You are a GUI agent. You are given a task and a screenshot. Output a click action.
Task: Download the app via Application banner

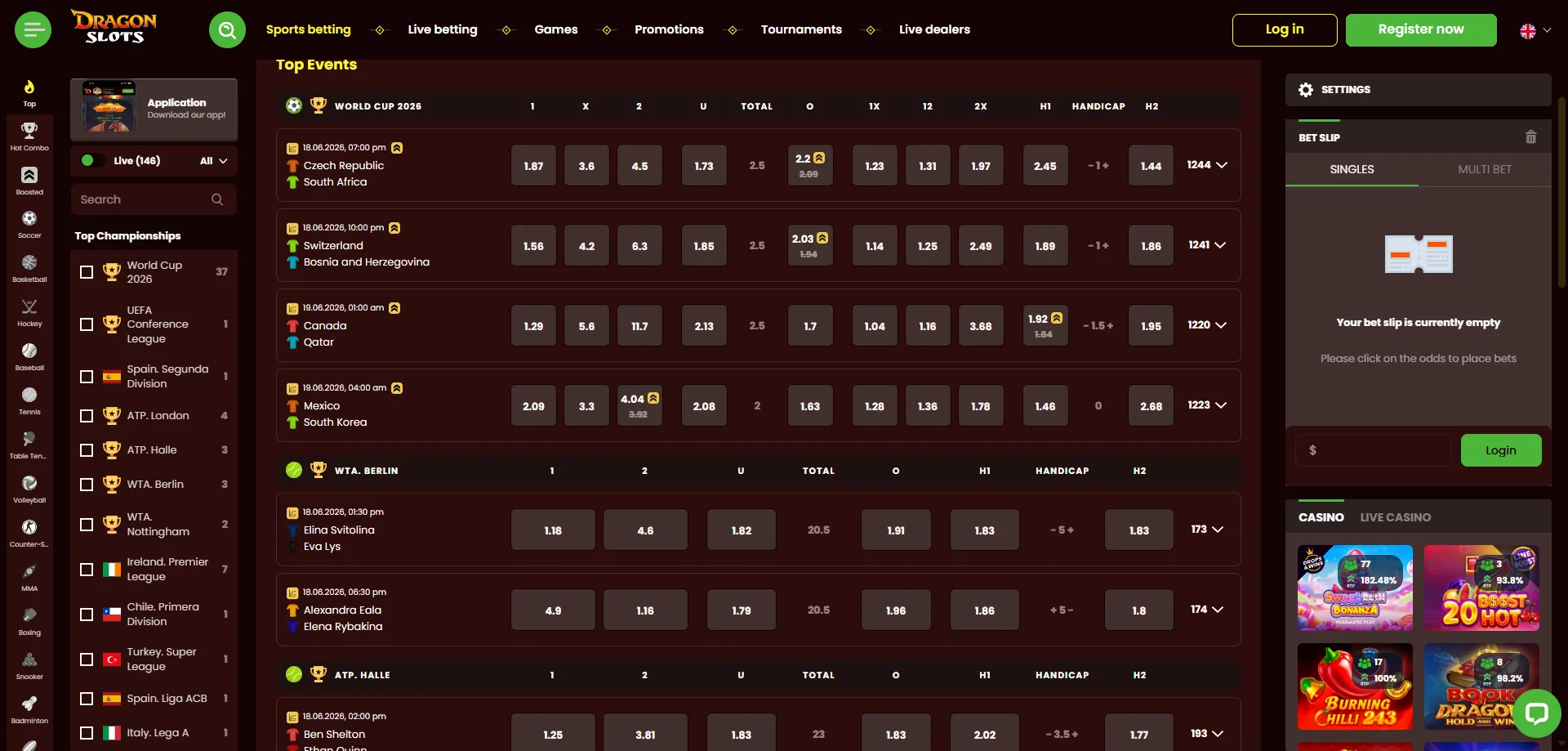(x=154, y=110)
